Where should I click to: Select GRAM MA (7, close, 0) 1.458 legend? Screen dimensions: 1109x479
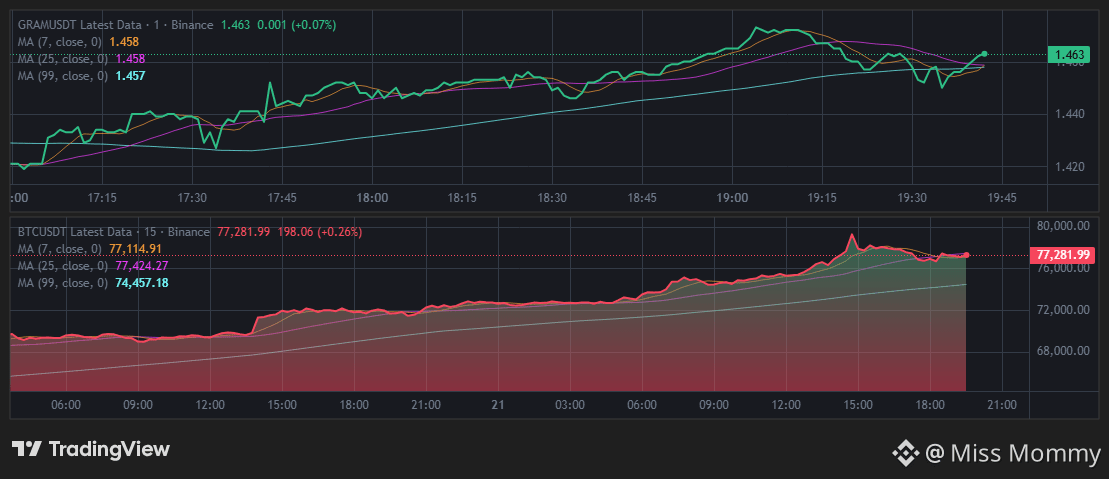(x=78, y=42)
